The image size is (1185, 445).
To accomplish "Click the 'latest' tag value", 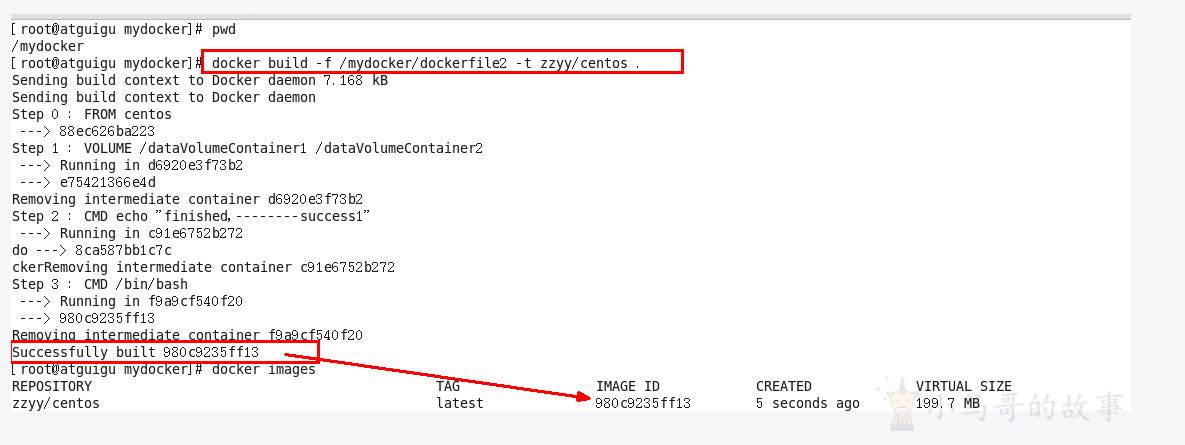I will click(x=459, y=403).
